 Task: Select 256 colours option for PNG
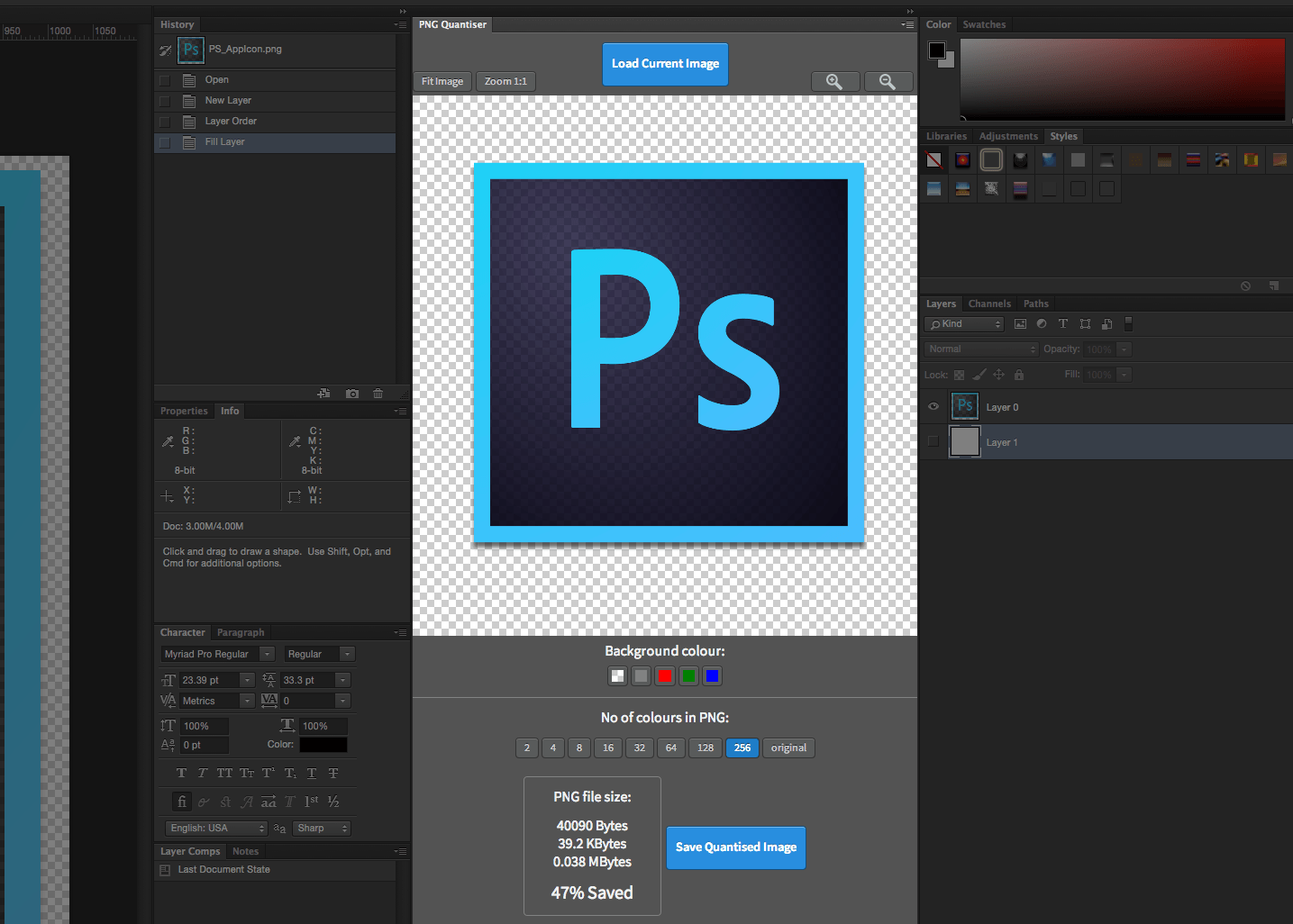pos(742,747)
